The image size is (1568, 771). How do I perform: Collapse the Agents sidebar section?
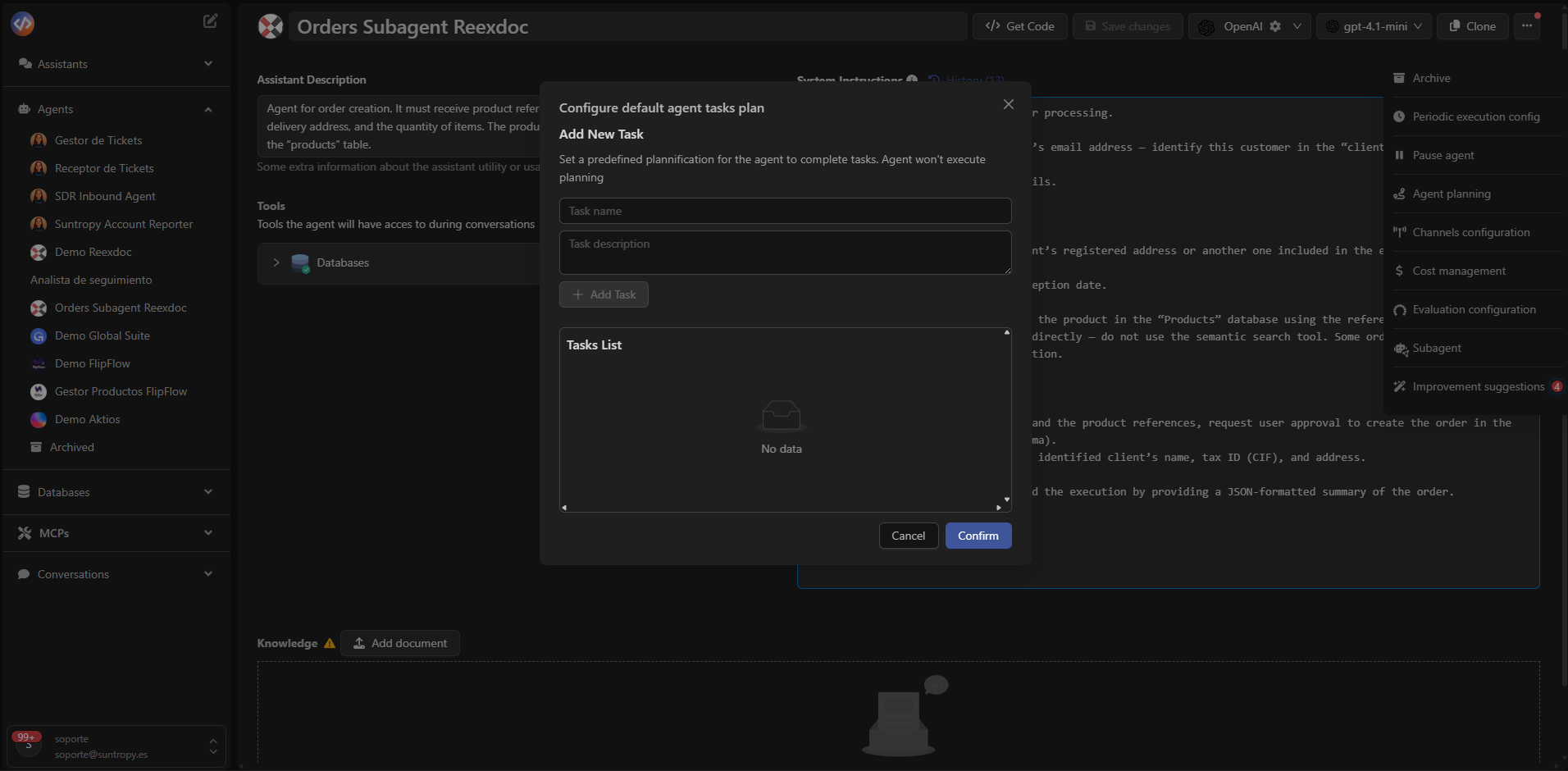208,109
